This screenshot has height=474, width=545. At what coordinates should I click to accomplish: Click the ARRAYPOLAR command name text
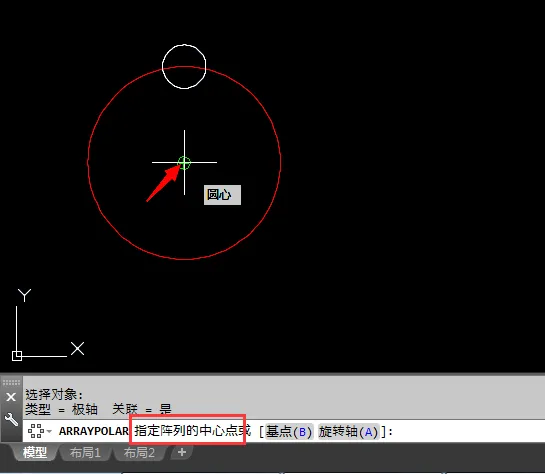94,431
